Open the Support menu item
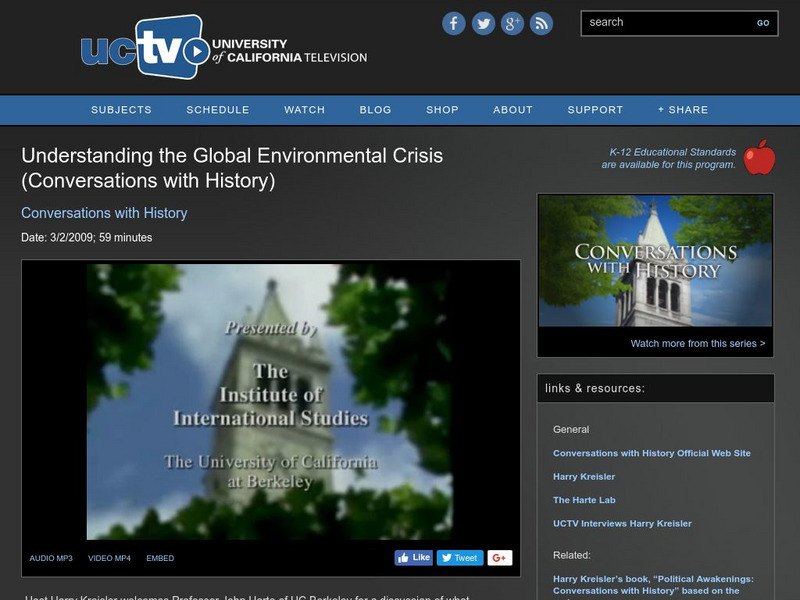This screenshot has width=800, height=600. (595, 110)
